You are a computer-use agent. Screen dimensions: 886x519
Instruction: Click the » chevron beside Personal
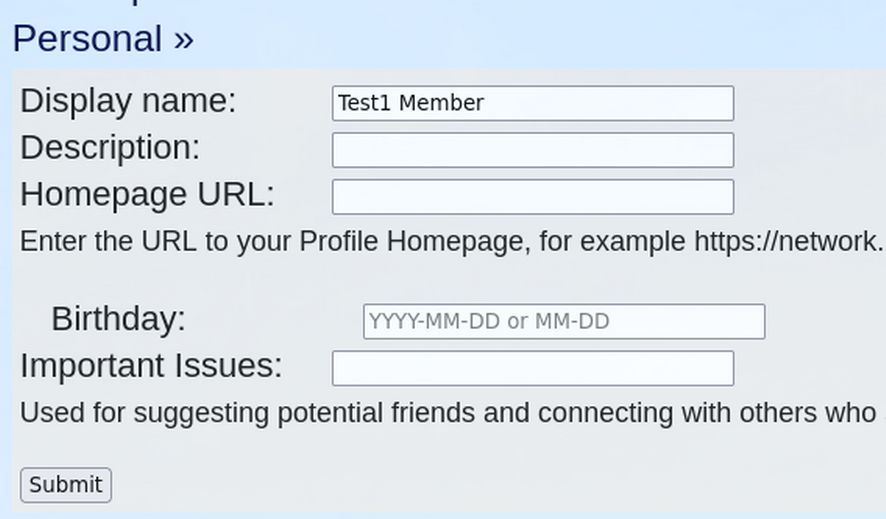click(183, 40)
